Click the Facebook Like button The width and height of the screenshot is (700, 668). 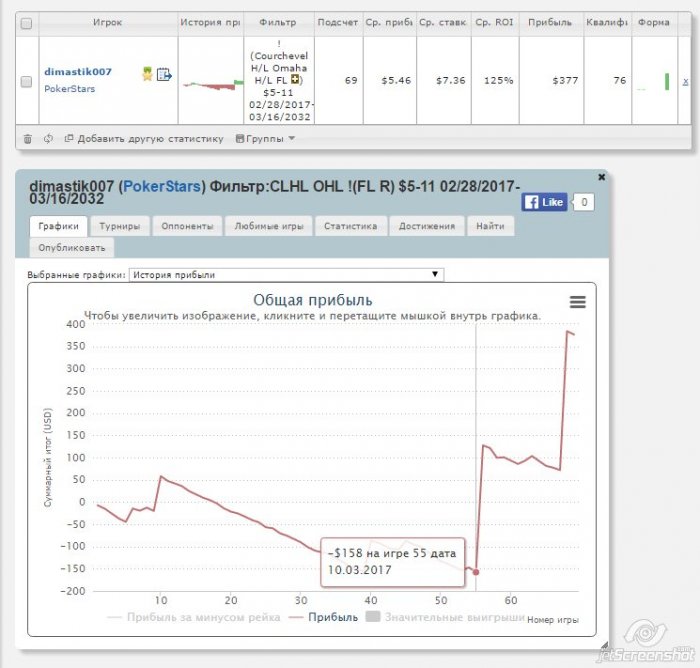pyautogui.click(x=544, y=202)
